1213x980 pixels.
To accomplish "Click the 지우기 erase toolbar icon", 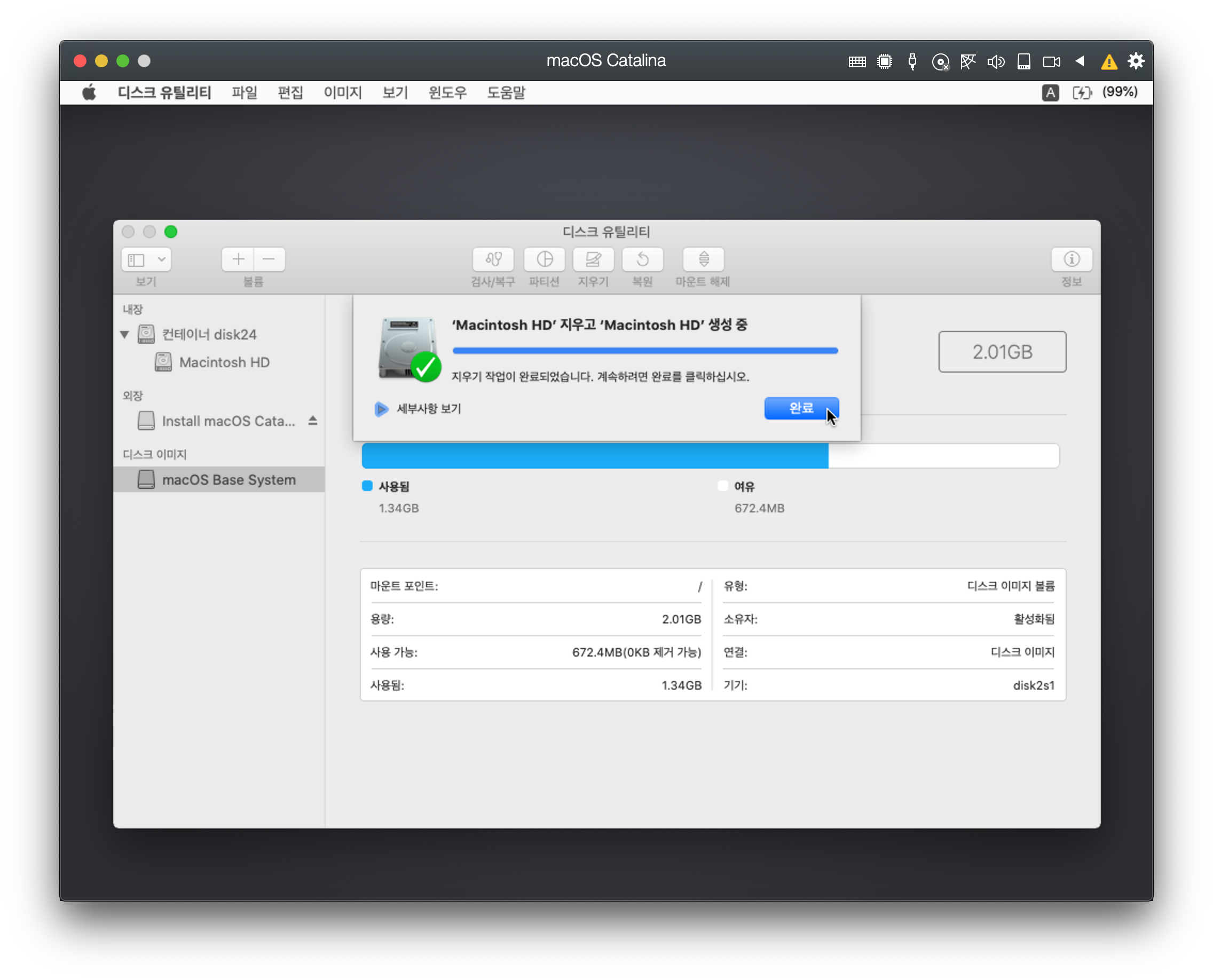I will point(594,259).
